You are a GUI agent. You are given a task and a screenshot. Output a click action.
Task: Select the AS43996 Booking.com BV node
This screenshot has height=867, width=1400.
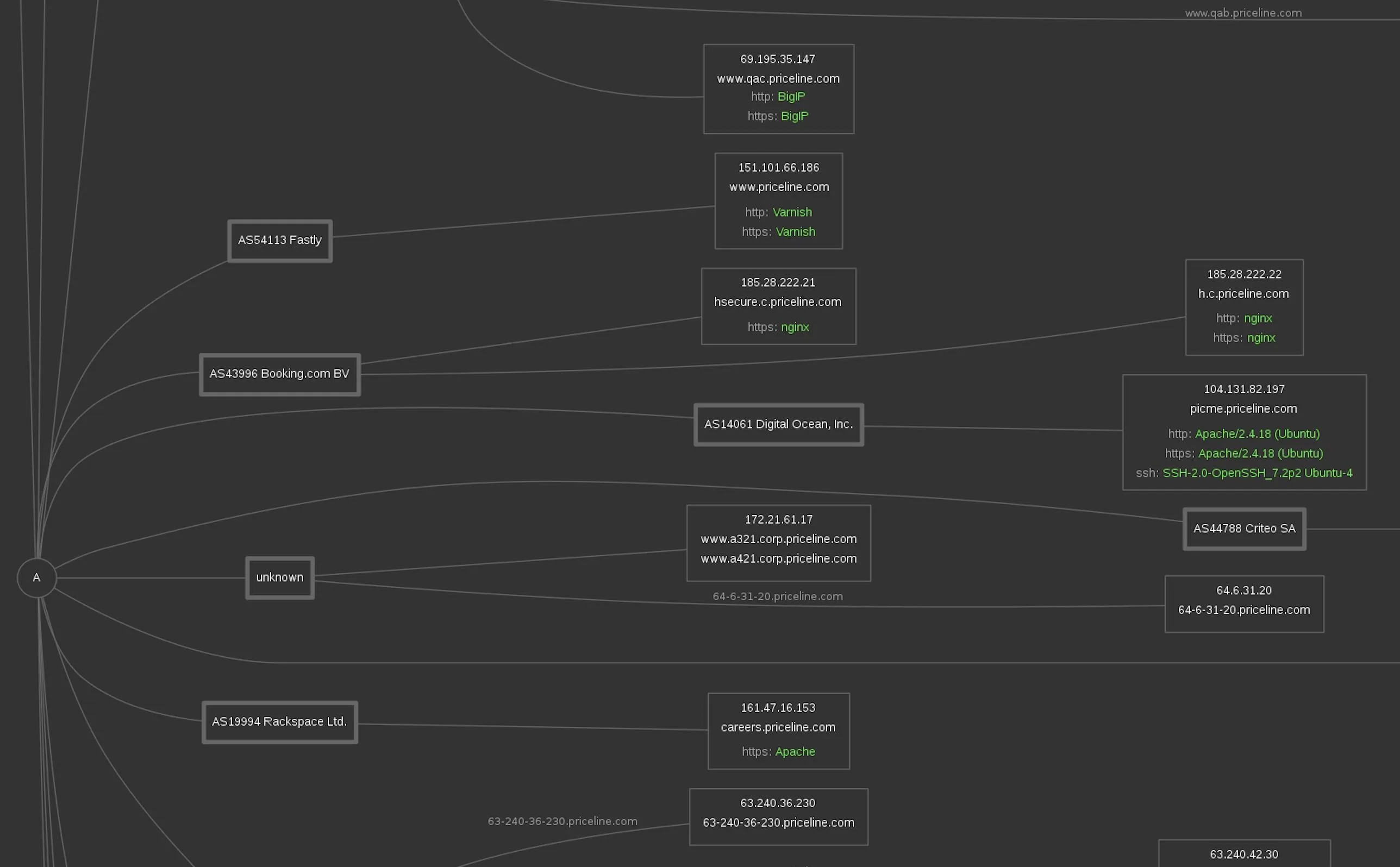click(280, 374)
